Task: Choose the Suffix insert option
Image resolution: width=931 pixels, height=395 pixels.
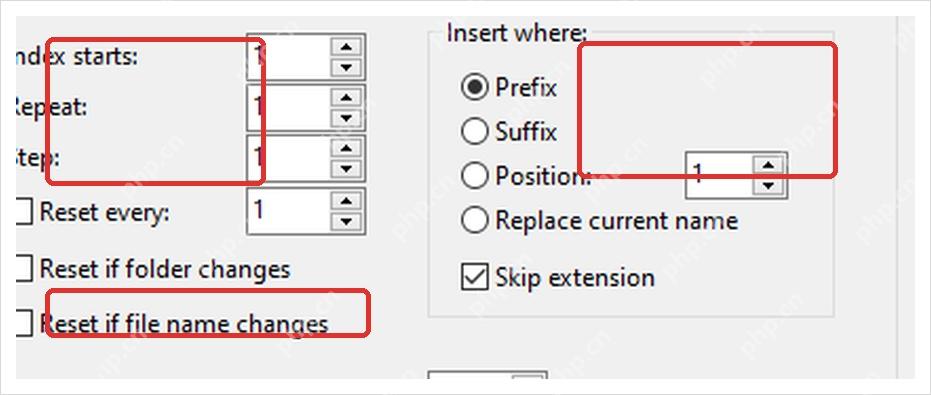Action: click(474, 131)
